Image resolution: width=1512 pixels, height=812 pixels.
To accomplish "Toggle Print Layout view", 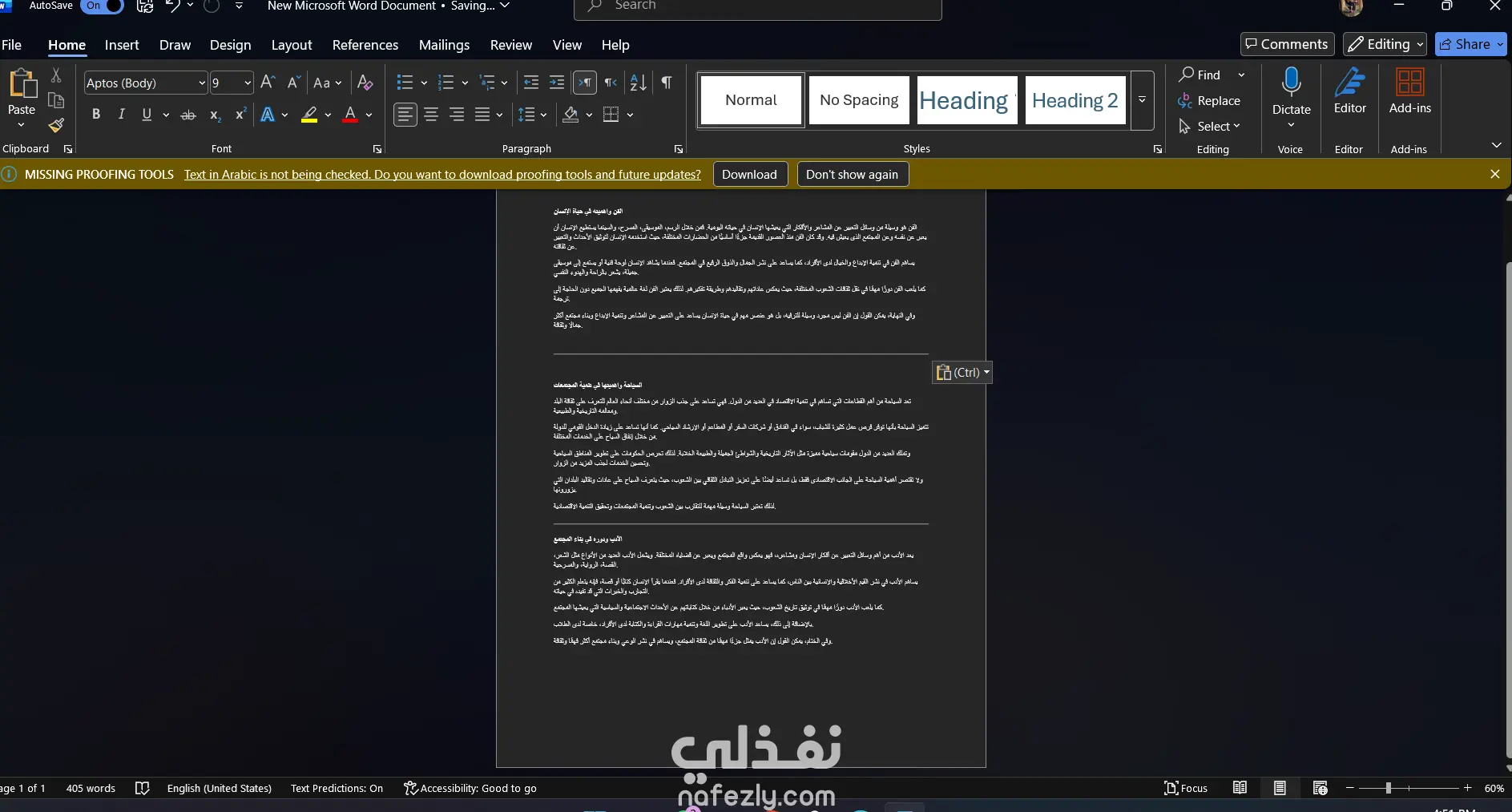I will click(1280, 788).
